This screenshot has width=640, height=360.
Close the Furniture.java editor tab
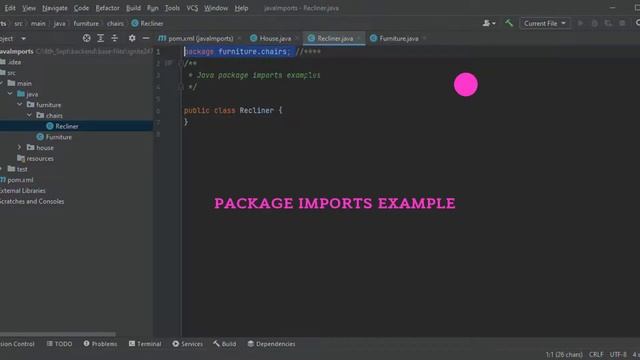pyautogui.click(x=424, y=38)
